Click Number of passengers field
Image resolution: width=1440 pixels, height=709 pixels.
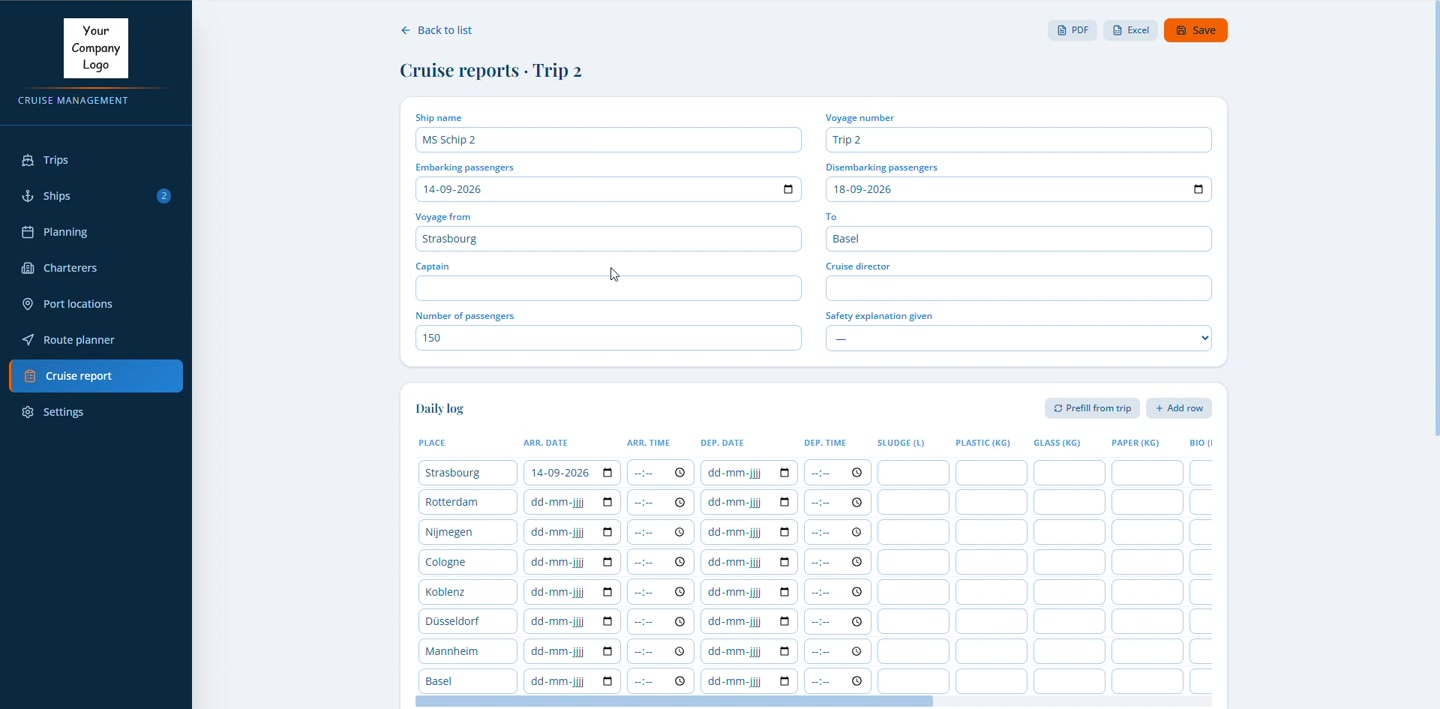point(608,338)
